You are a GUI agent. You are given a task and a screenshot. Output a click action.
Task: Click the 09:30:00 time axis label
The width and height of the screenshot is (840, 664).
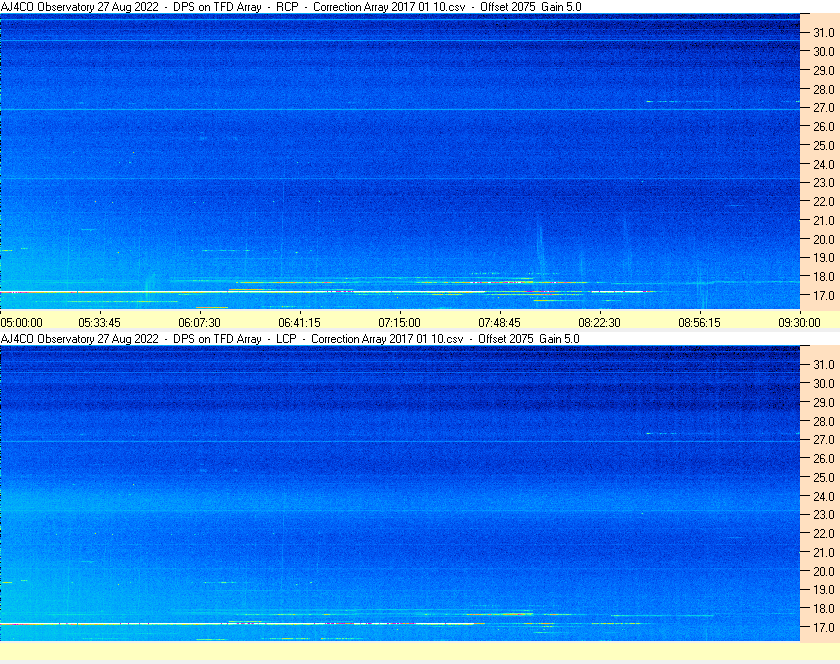[799, 323]
